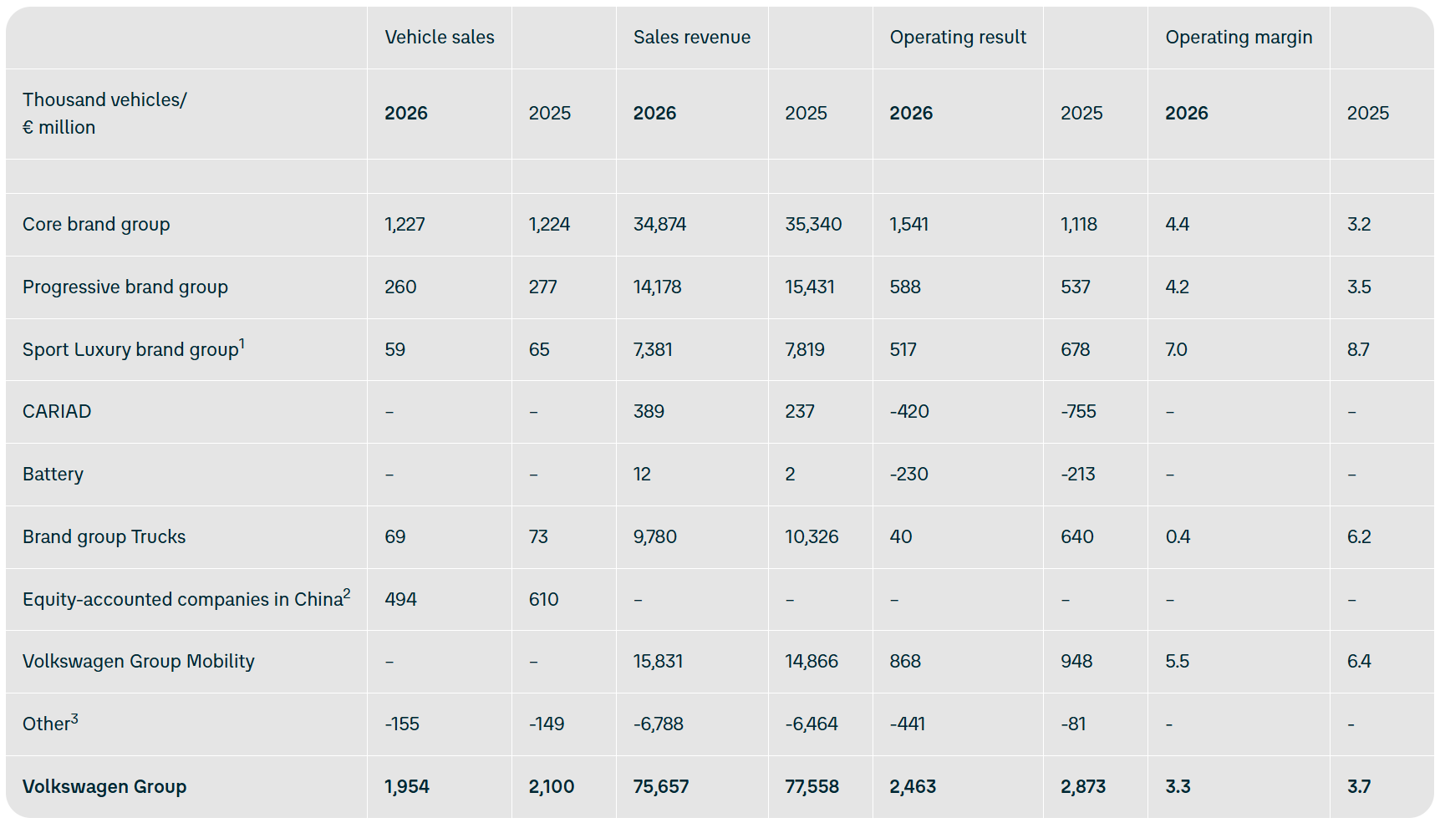Click the Sales revenue column header
The width and height of the screenshot is (1440, 823).
pyautogui.click(x=692, y=37)
